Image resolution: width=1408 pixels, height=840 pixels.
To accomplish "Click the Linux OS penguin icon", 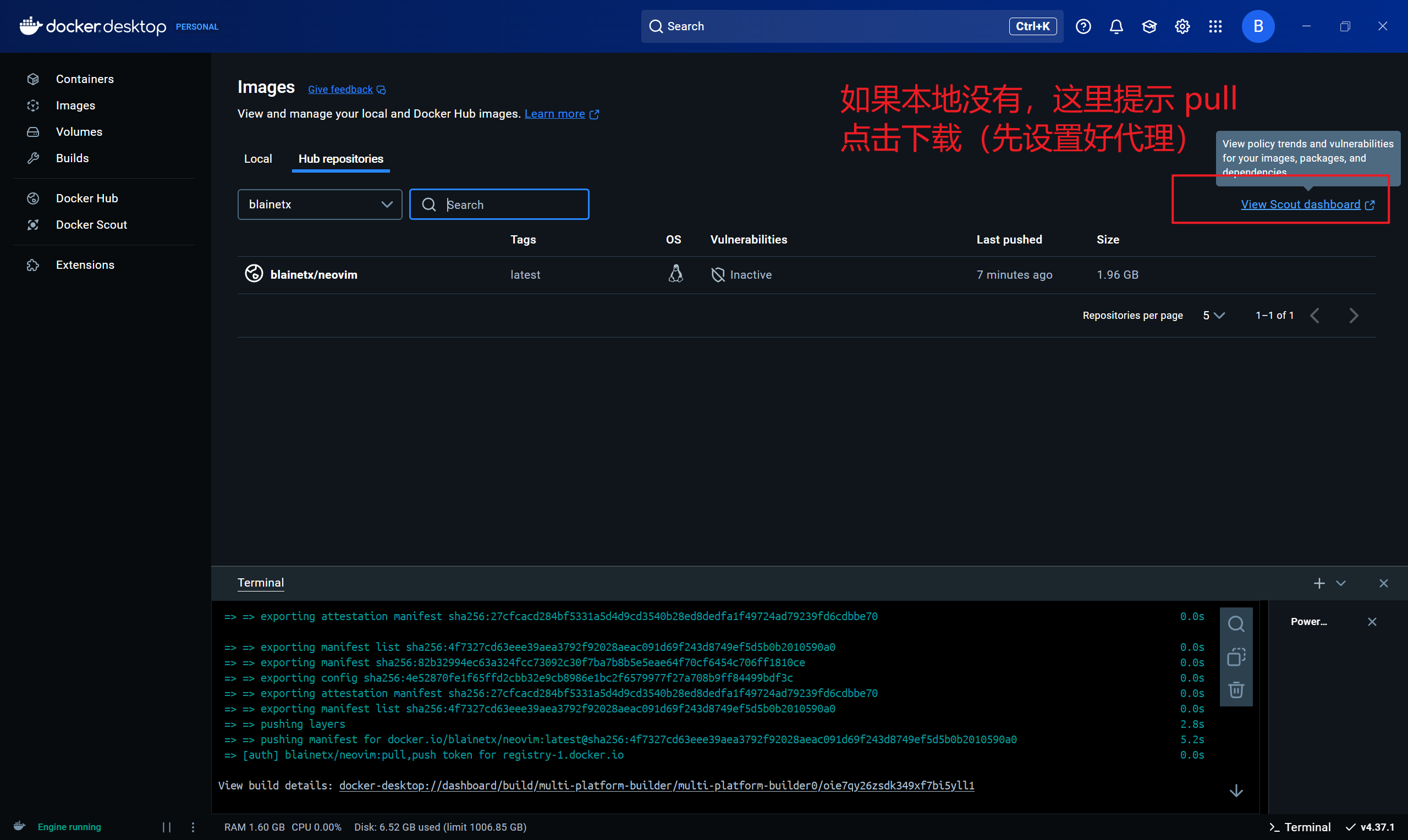I will (x=675, y=274).
